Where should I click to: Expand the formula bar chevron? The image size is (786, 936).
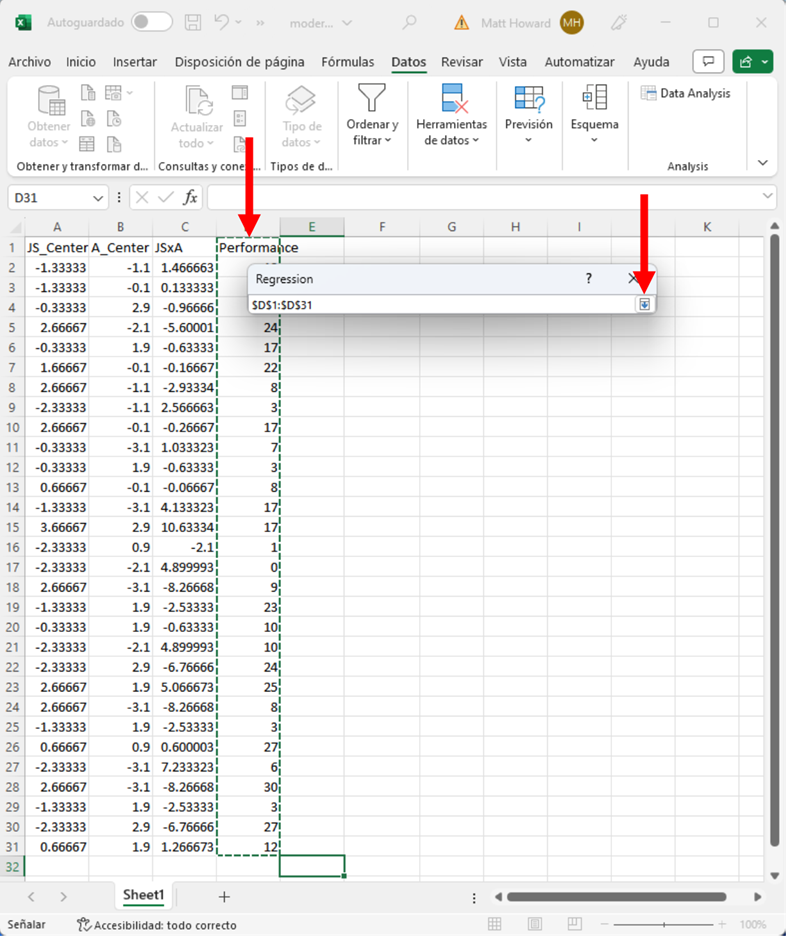[767, 197]
